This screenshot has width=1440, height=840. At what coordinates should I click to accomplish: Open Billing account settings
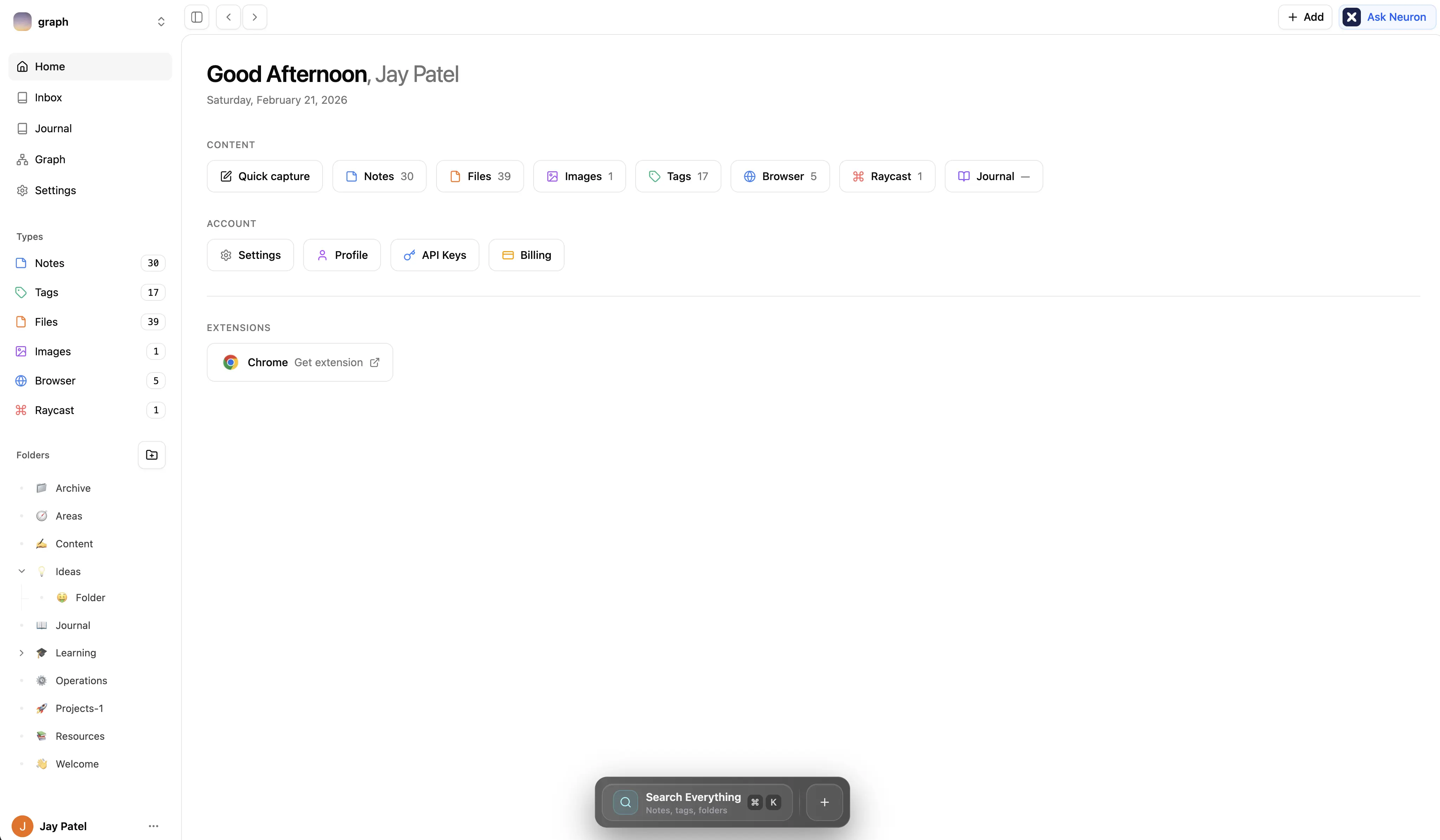click(x=526, y=255)
